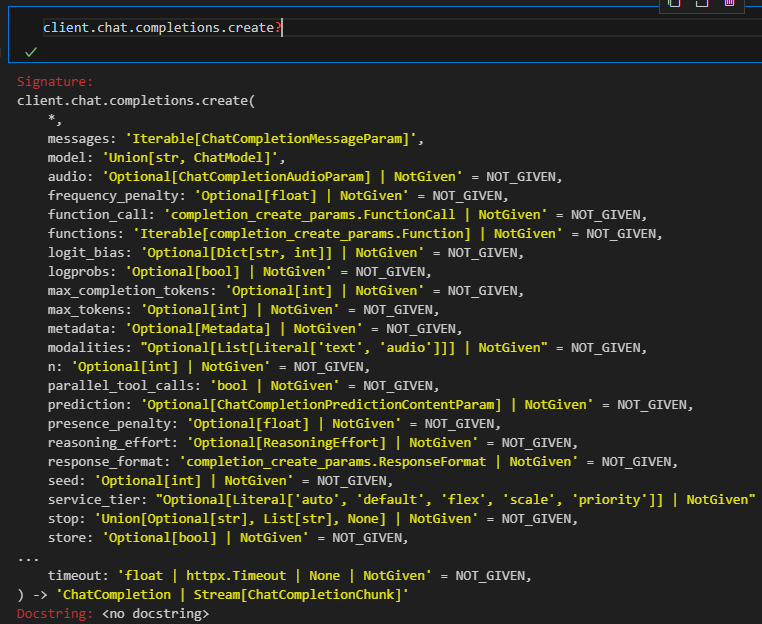Viewport: 762px width, 624px height.
Task: Click the 'service_tier' parameter line
Action: point(402,500)
